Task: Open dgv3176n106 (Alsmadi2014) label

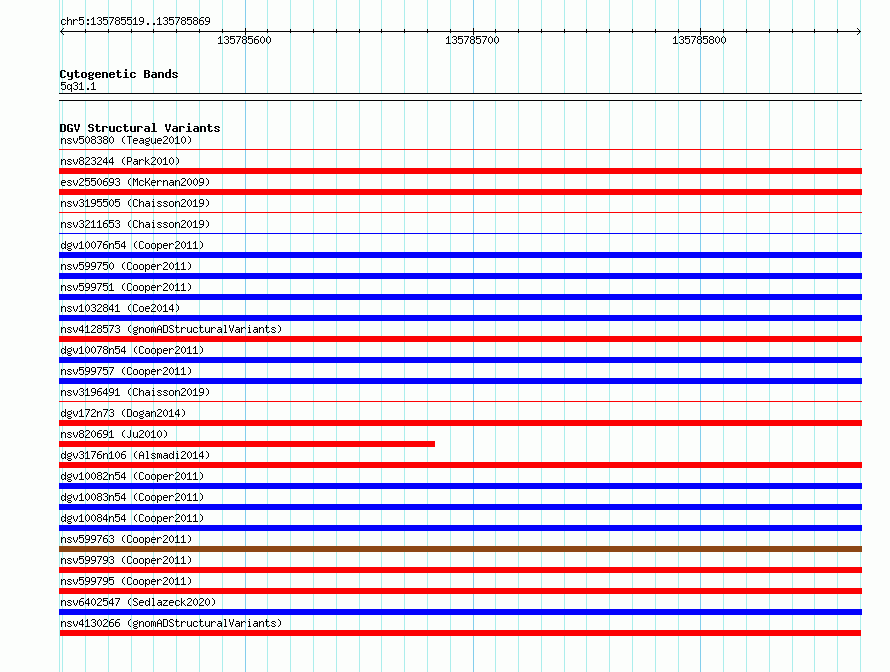Action: [x=135, y=455]
